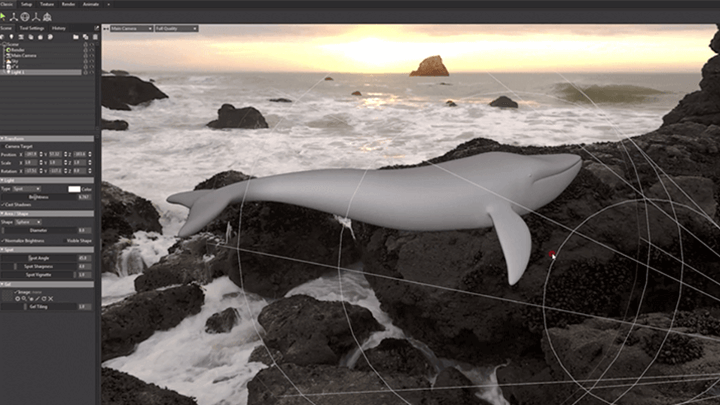Open the light Type dropdown

pyautogui.click(x=27, y=189)
